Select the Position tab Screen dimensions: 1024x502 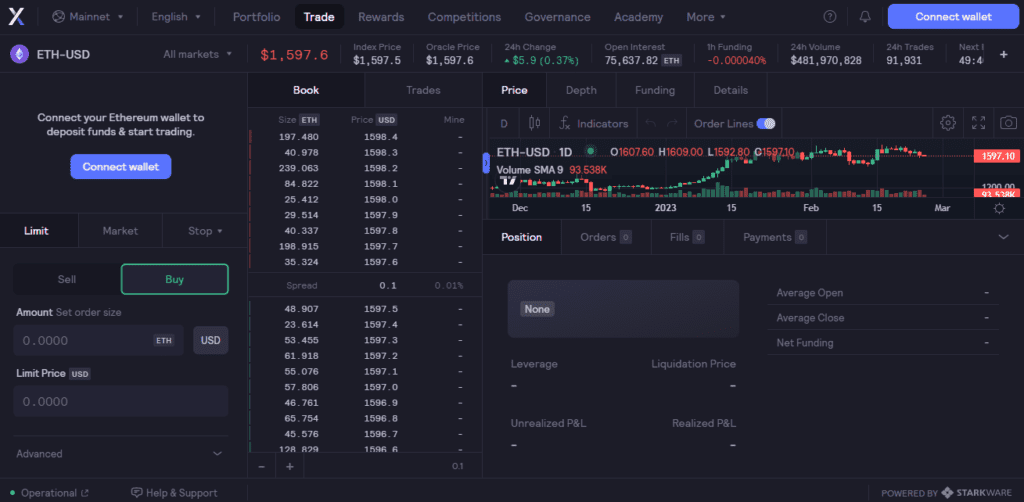521,237
